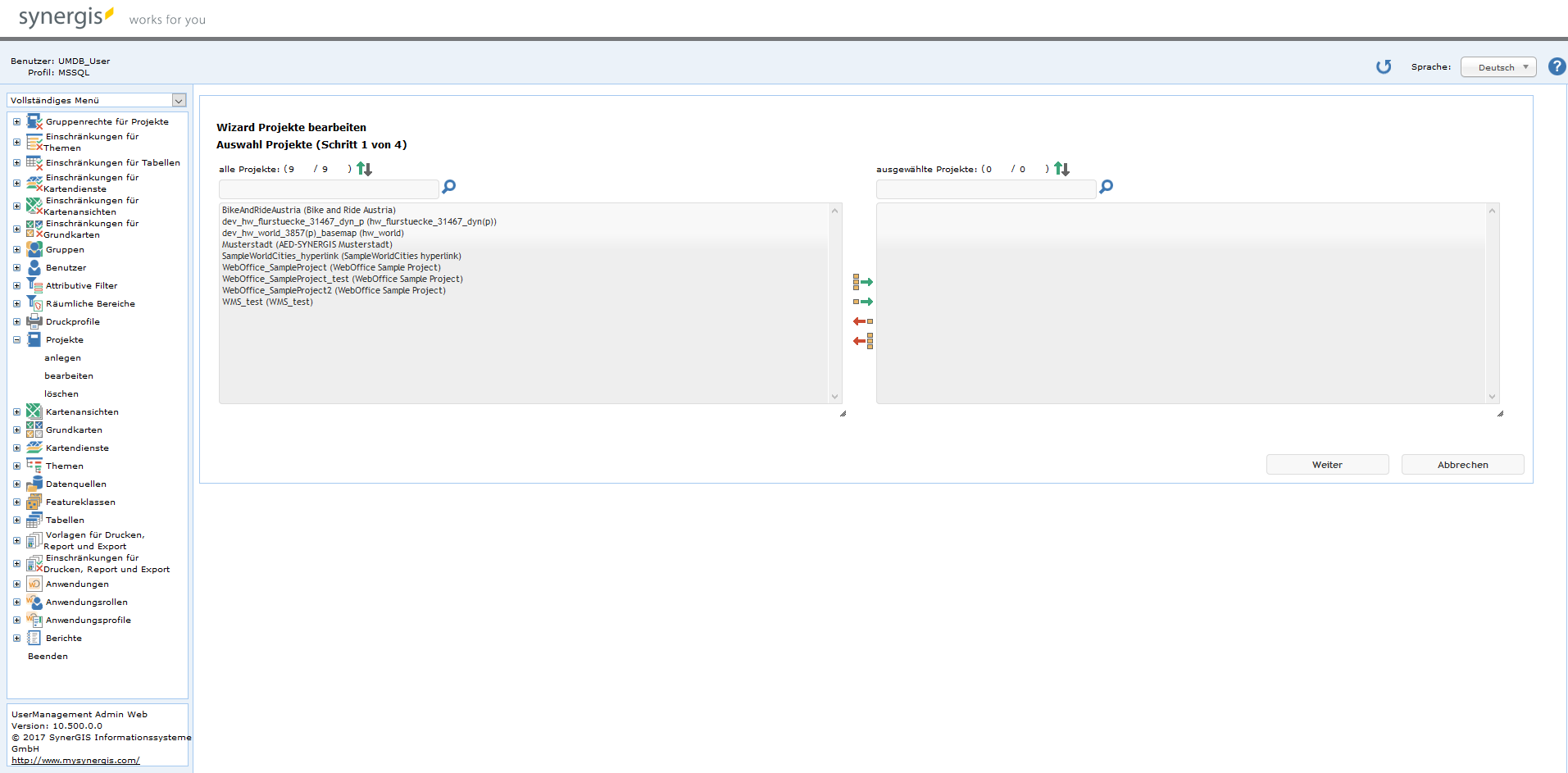
Task: Sort the 'ausgewählte Projekte' list with its arrows icon
Action: pyautogui.click(x=1061, y=169)
